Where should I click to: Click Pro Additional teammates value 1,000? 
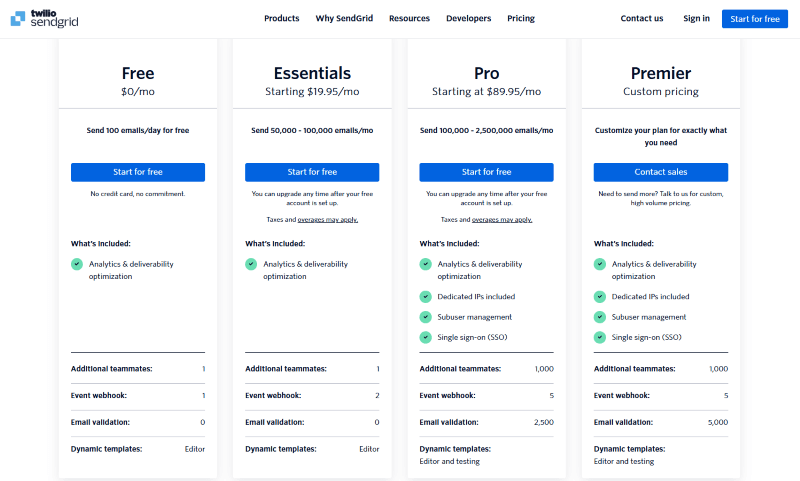pyautogui.click(x=544, y=369)
